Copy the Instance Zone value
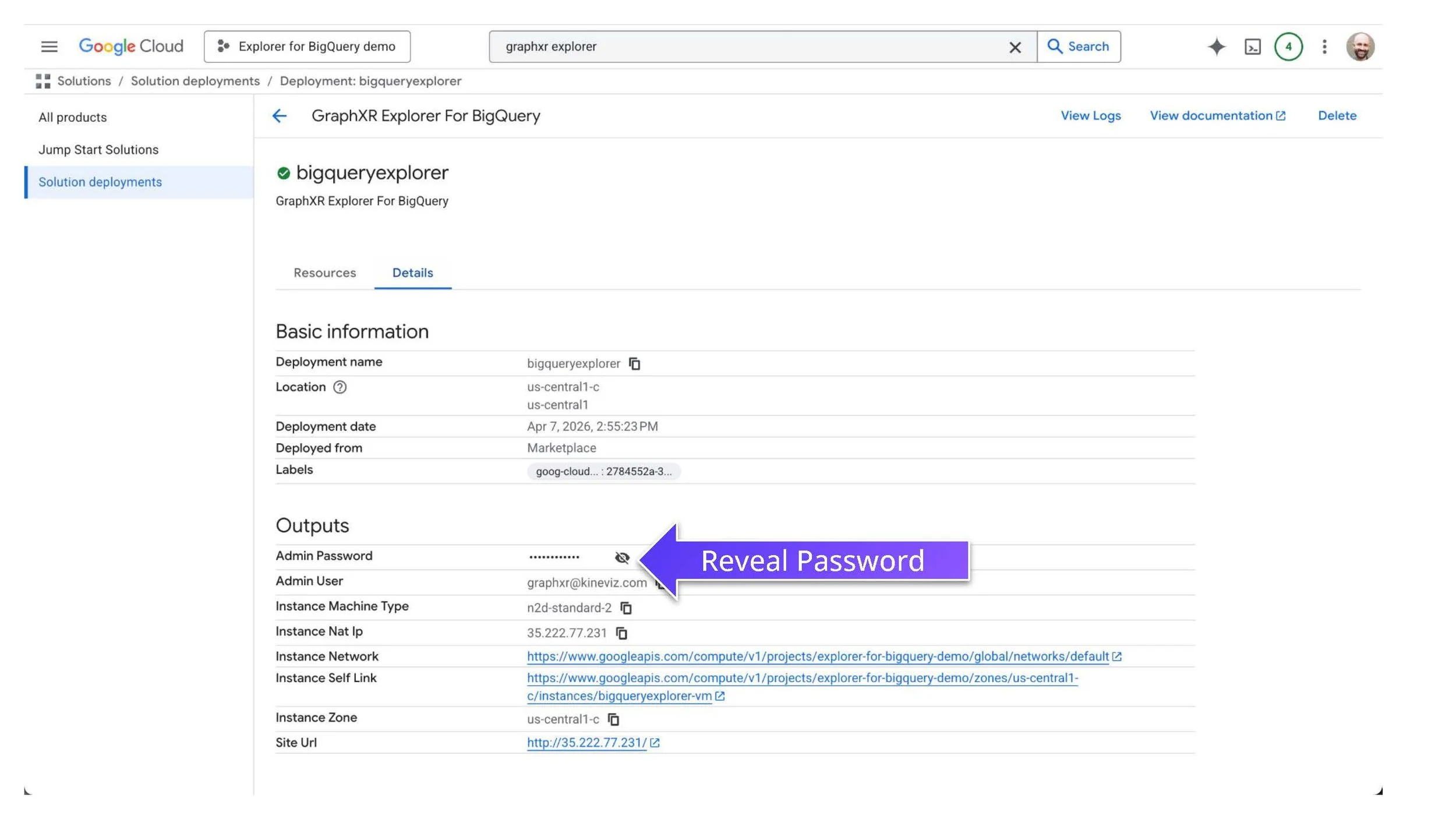Viewport: 1456px width, 819px height. [x=613, y=719]
